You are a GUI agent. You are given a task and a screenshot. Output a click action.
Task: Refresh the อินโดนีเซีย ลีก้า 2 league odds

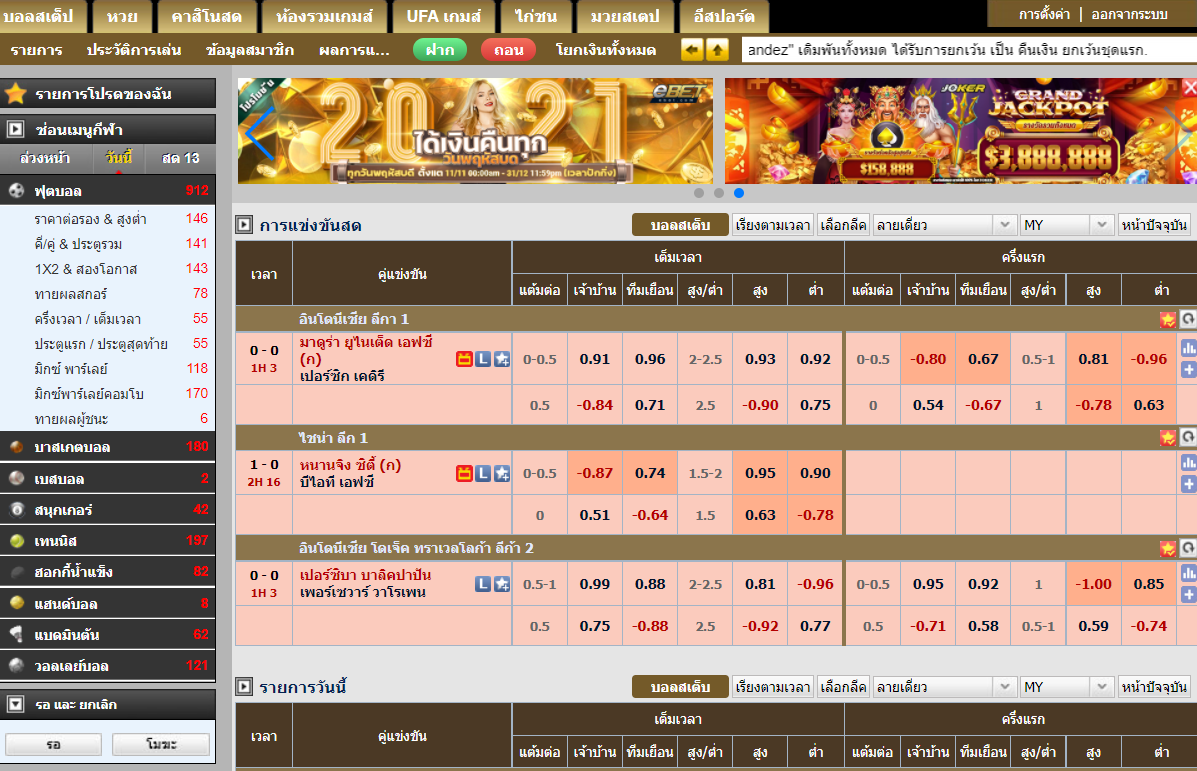coord(1188,548)
